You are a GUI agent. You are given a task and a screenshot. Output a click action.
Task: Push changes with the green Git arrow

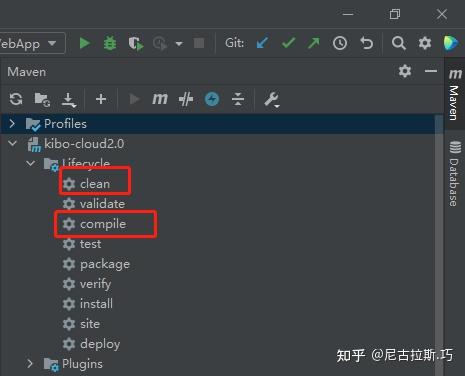[x=314, y=43]
